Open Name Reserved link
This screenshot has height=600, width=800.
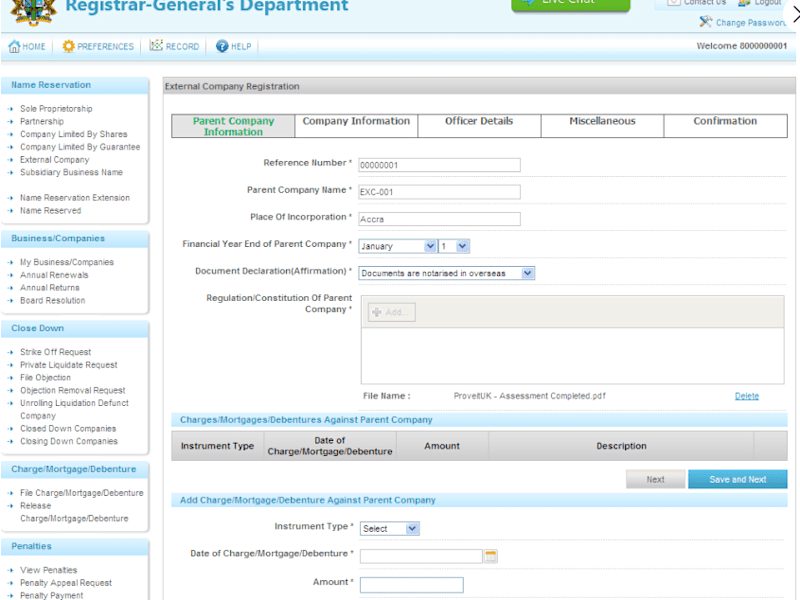point(51,211)
